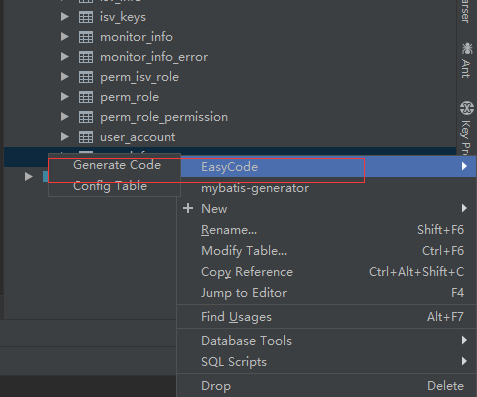Click the perm_isv_role table icon

pos(86,77)
